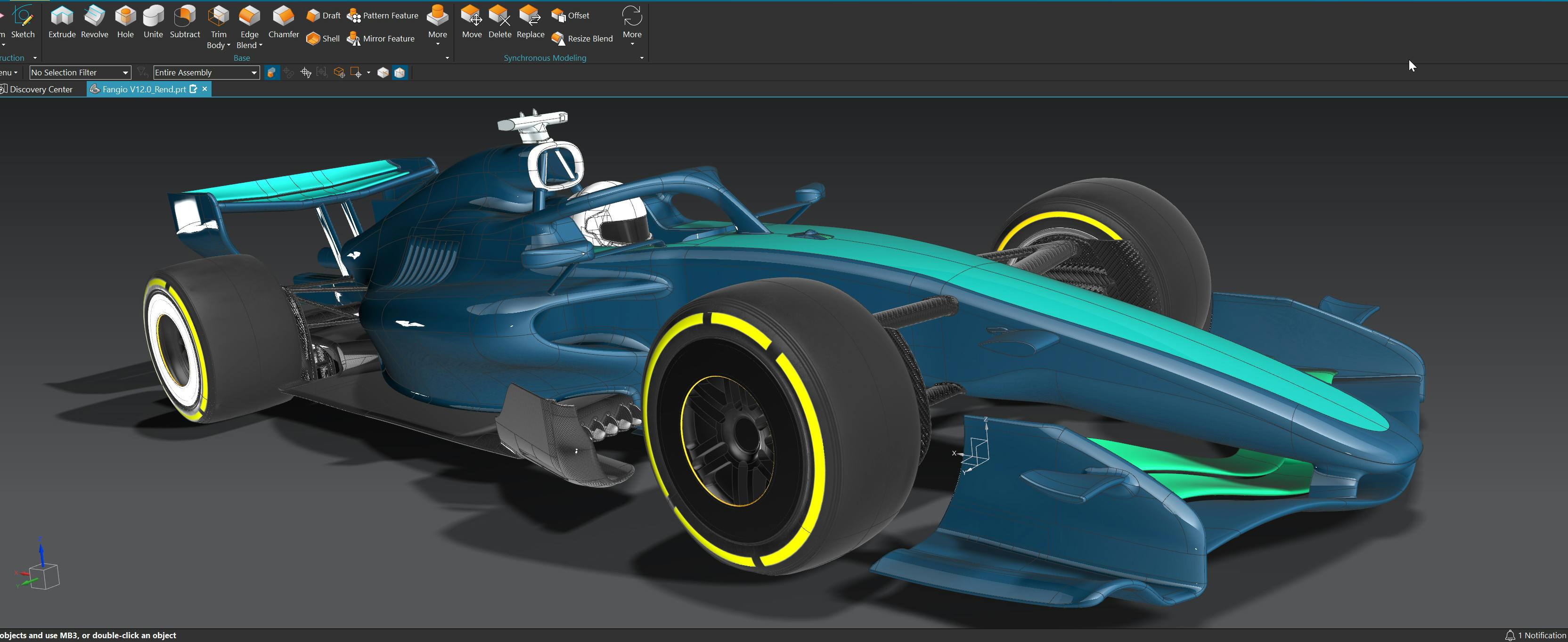Select the Extrude tool
Viewport: 1568px width, 642px height.
pyautogui.click(x=61, y=22)
